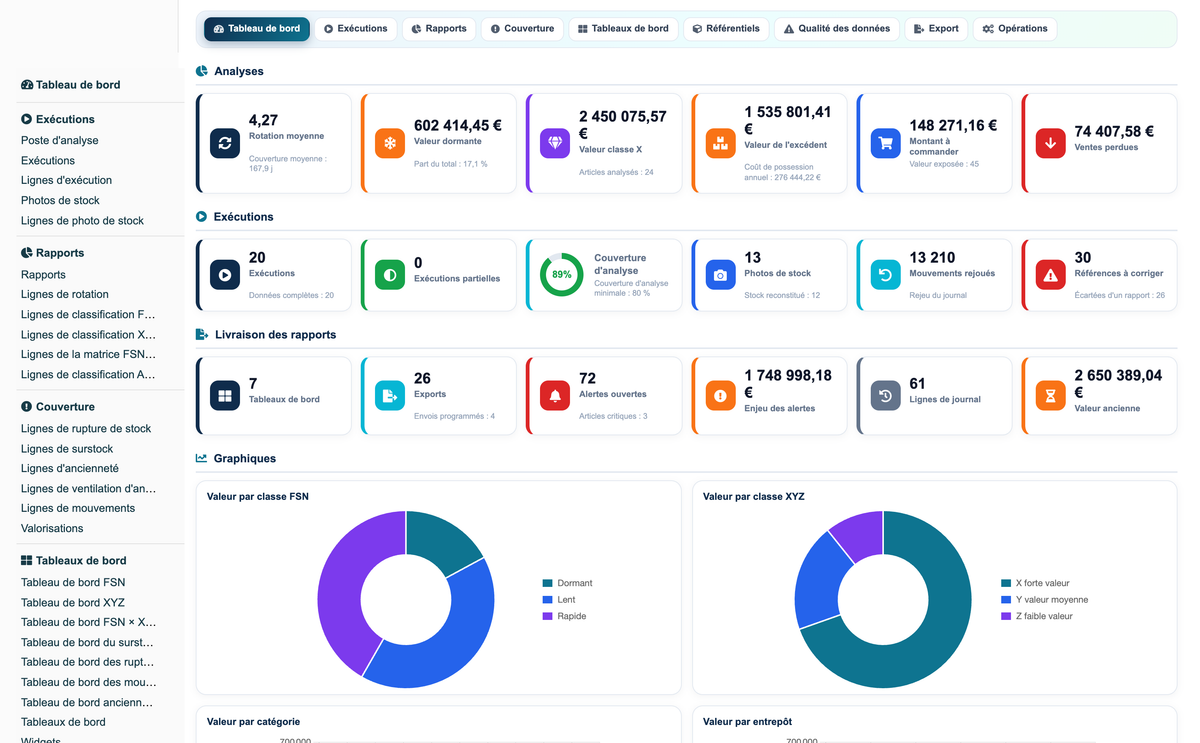Go to the Couverture tab

click(522, 29)
